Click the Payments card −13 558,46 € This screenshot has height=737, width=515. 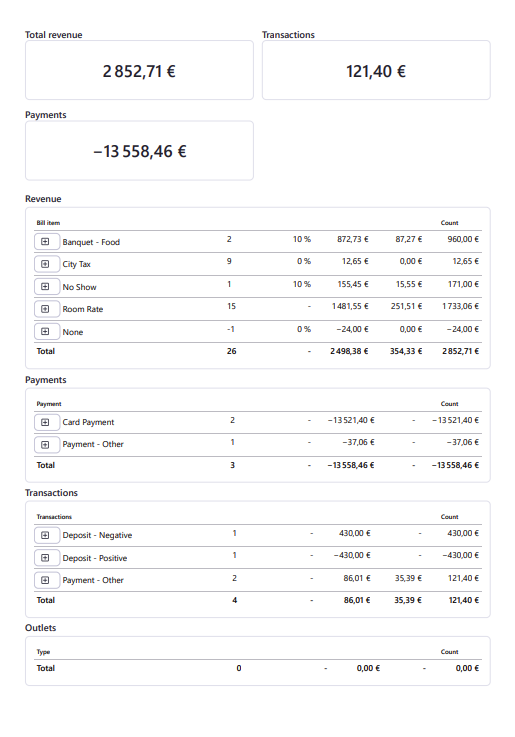click(139, 150)
